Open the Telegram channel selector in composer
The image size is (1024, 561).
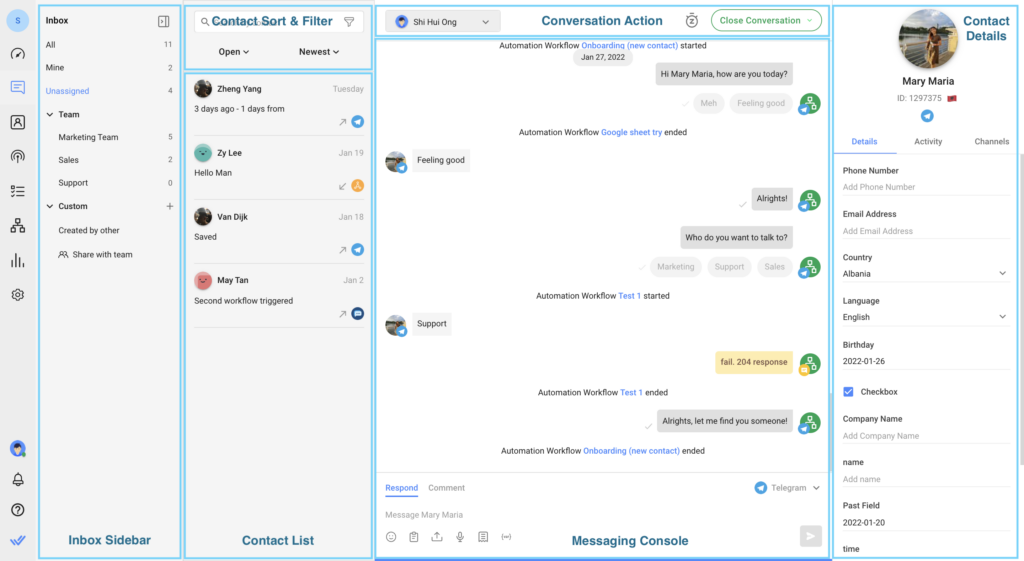point(787,488)
